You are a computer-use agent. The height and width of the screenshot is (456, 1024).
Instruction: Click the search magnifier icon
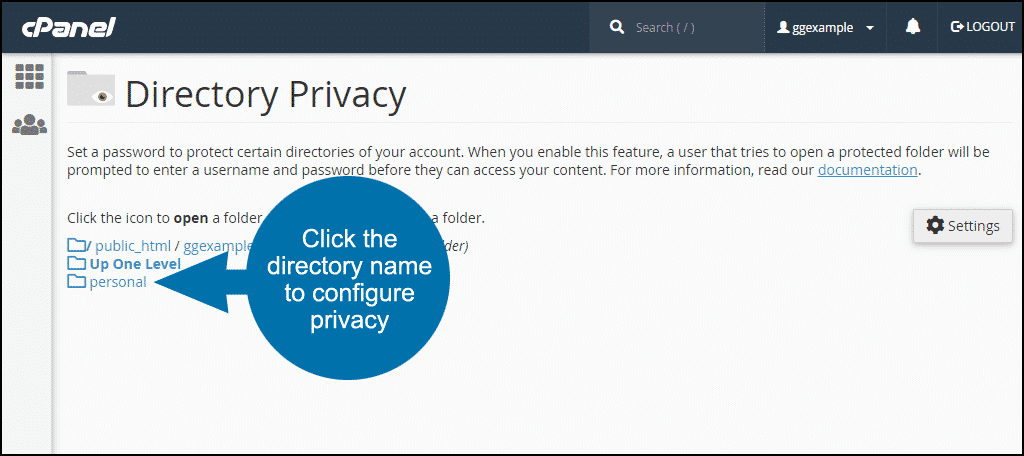616,27
